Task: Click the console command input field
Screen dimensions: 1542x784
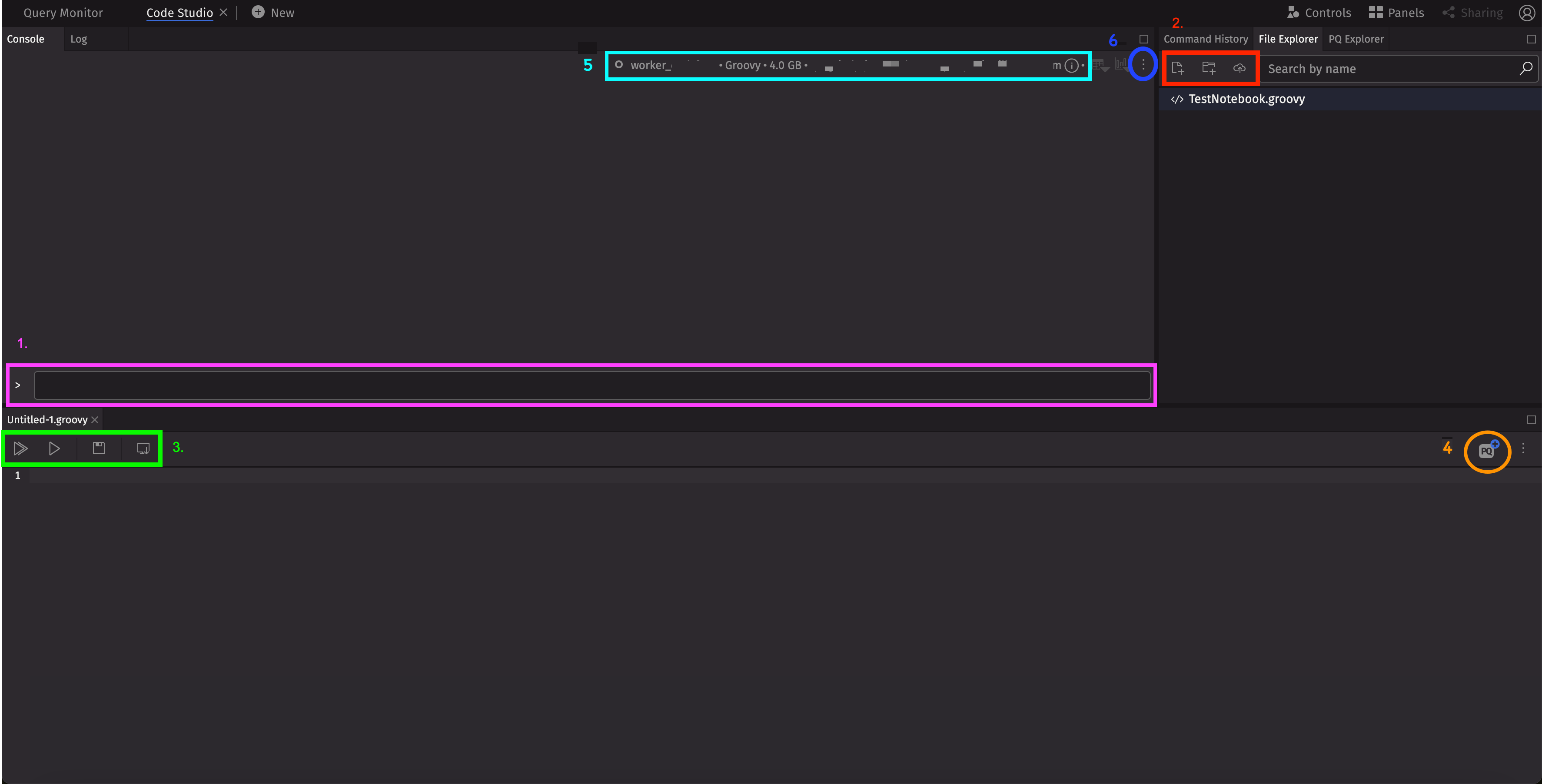Action: [x=592, y=385]
